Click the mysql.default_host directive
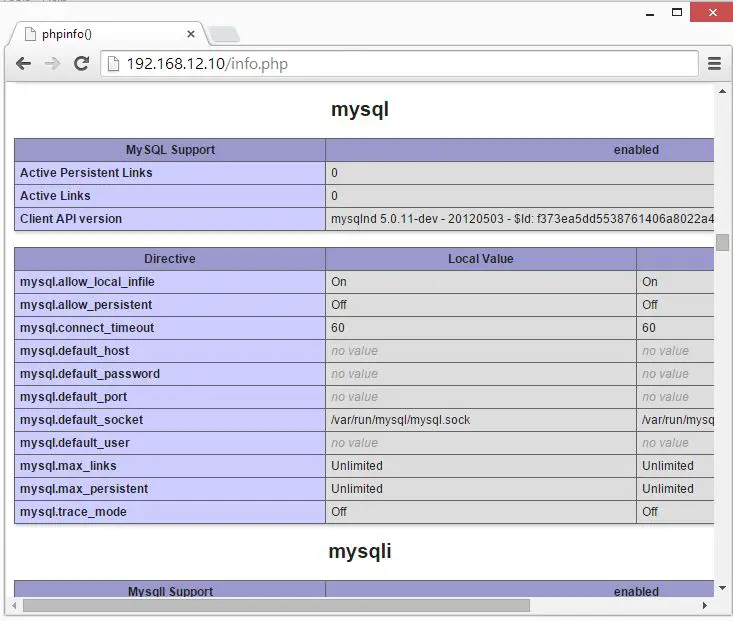This screenshot has width=733, height=621. click(x=74, y=350)
